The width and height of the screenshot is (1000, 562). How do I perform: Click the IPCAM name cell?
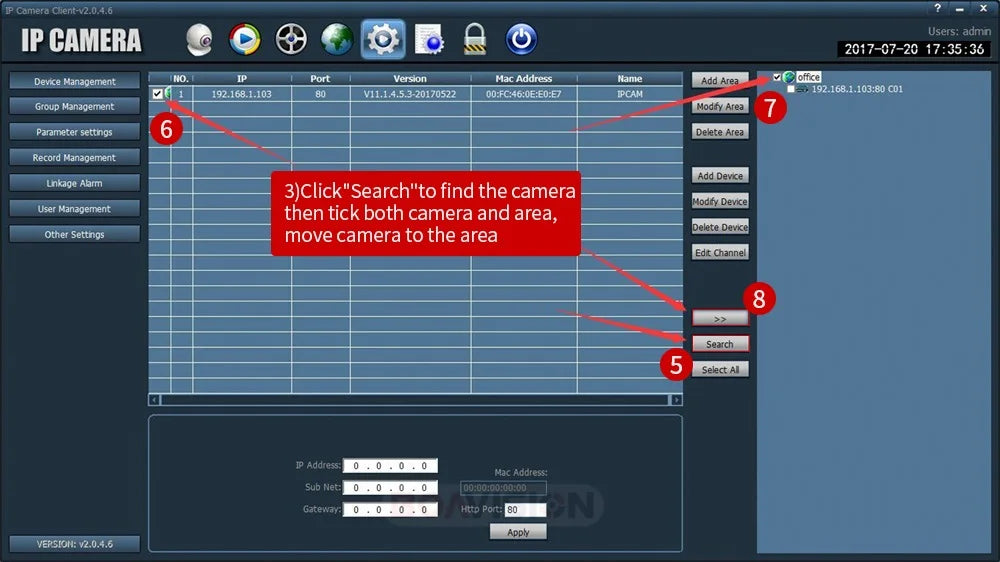pos(629,94)
